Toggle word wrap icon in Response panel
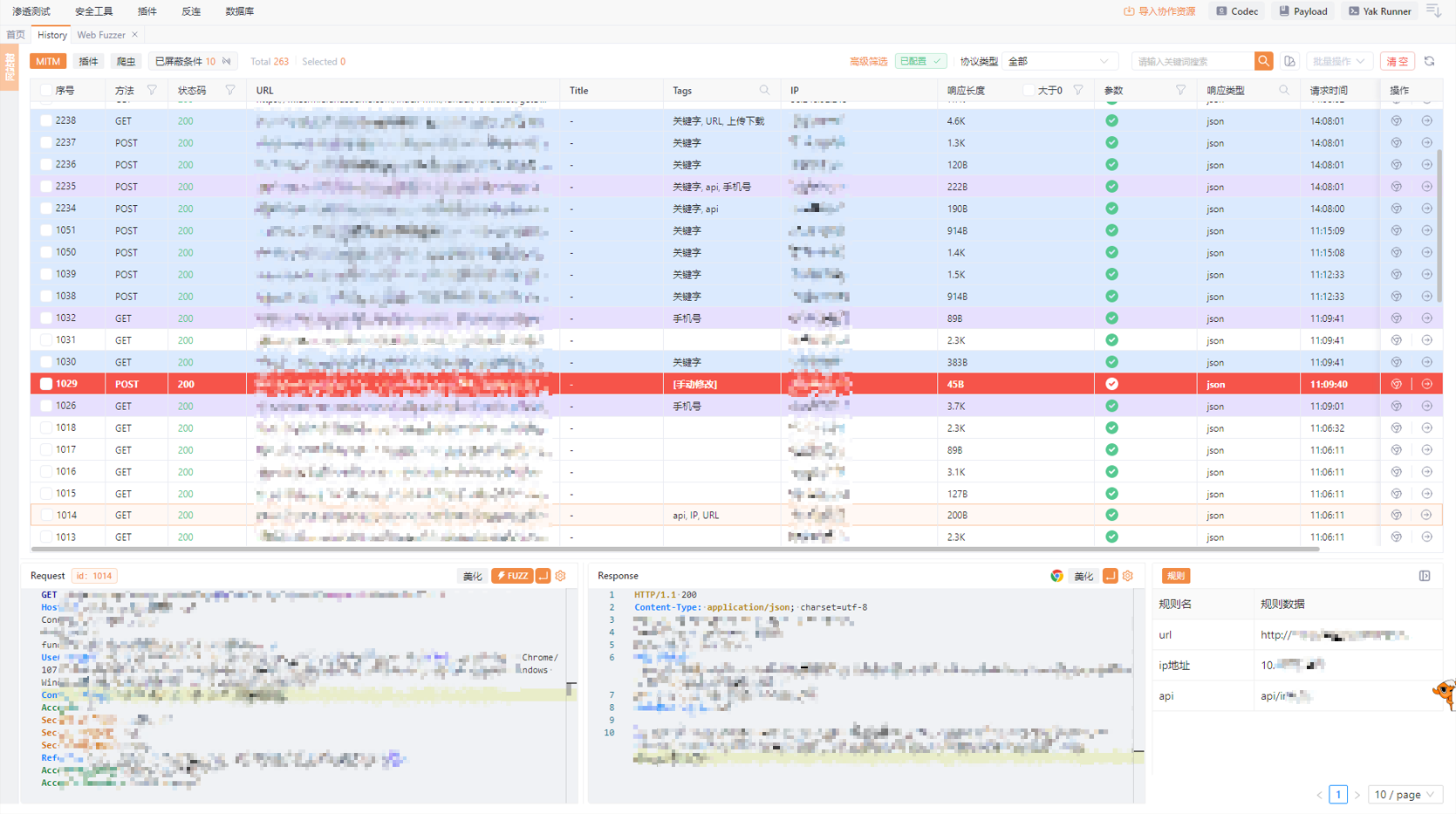Screen dimensions: 1456x814 pos(1110,576)
